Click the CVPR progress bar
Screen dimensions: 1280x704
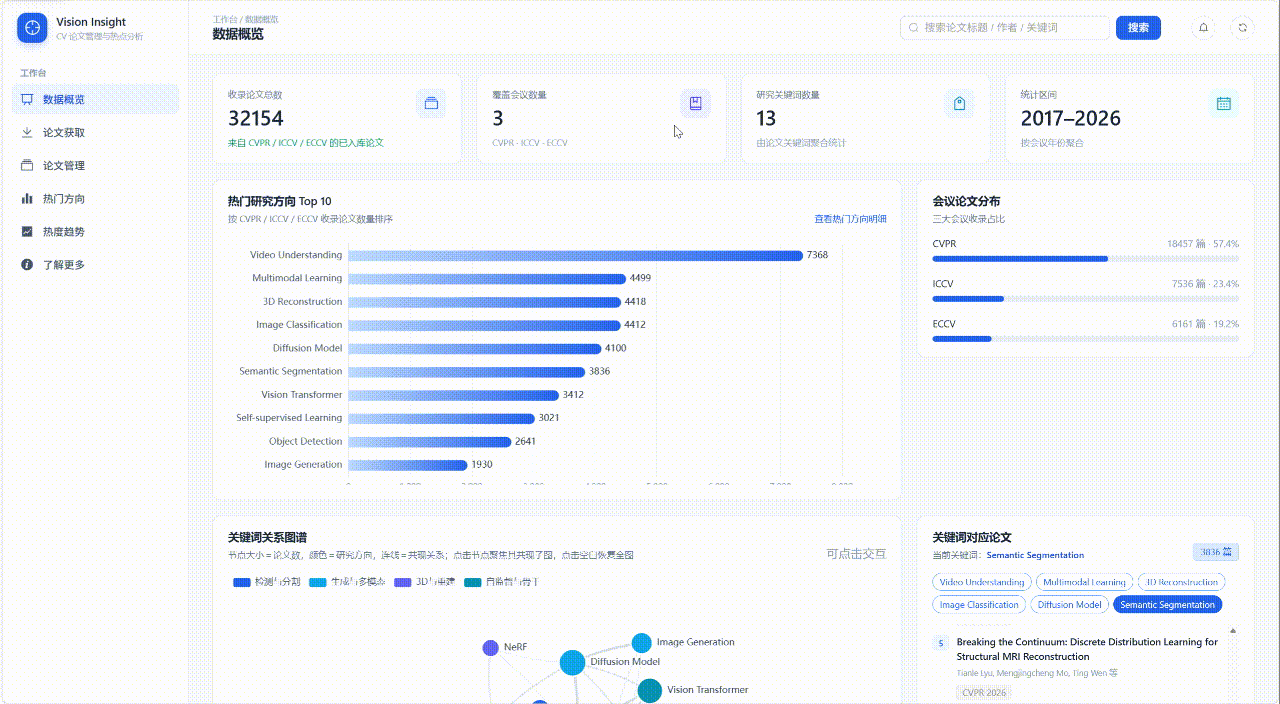pos(1085,259)
